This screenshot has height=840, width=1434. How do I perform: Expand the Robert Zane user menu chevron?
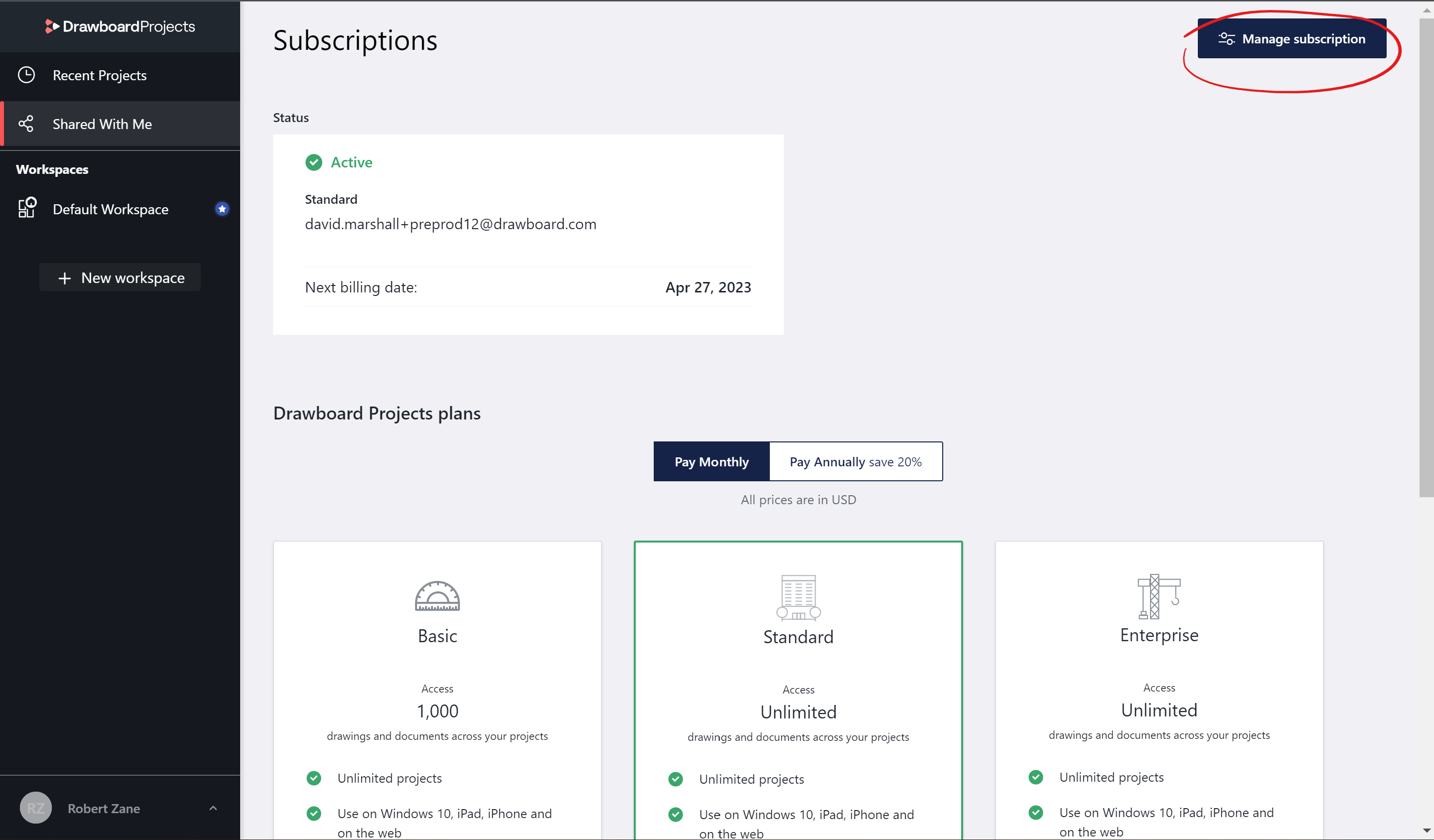point(213,808)
